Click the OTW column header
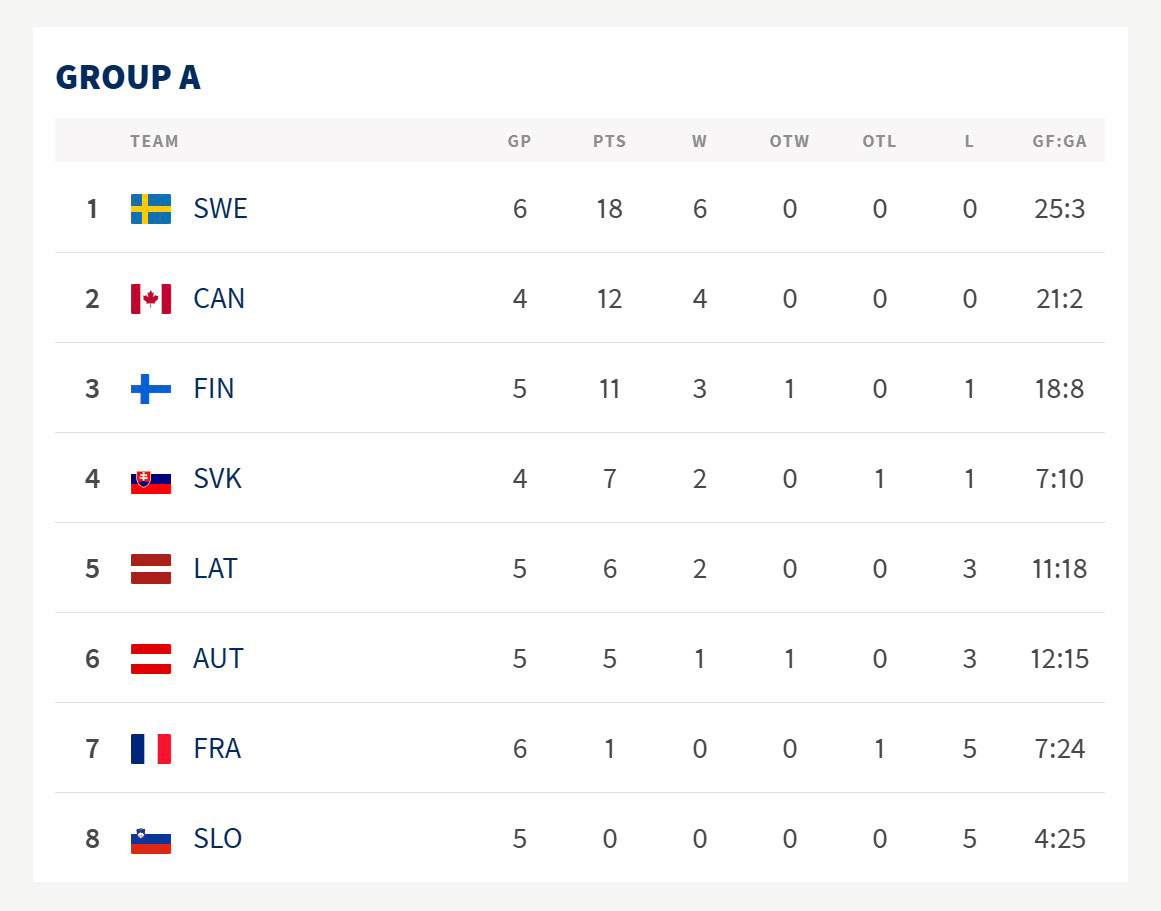 click(789, 141)
